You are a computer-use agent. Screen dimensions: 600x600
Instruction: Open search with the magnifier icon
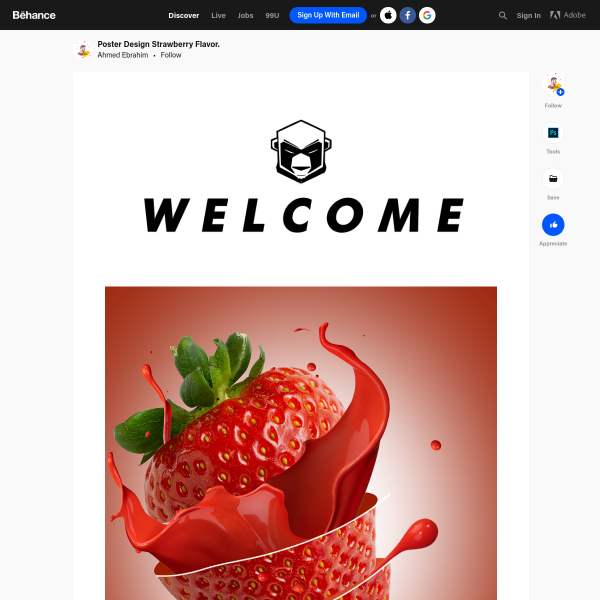click(x=503, y=15)
